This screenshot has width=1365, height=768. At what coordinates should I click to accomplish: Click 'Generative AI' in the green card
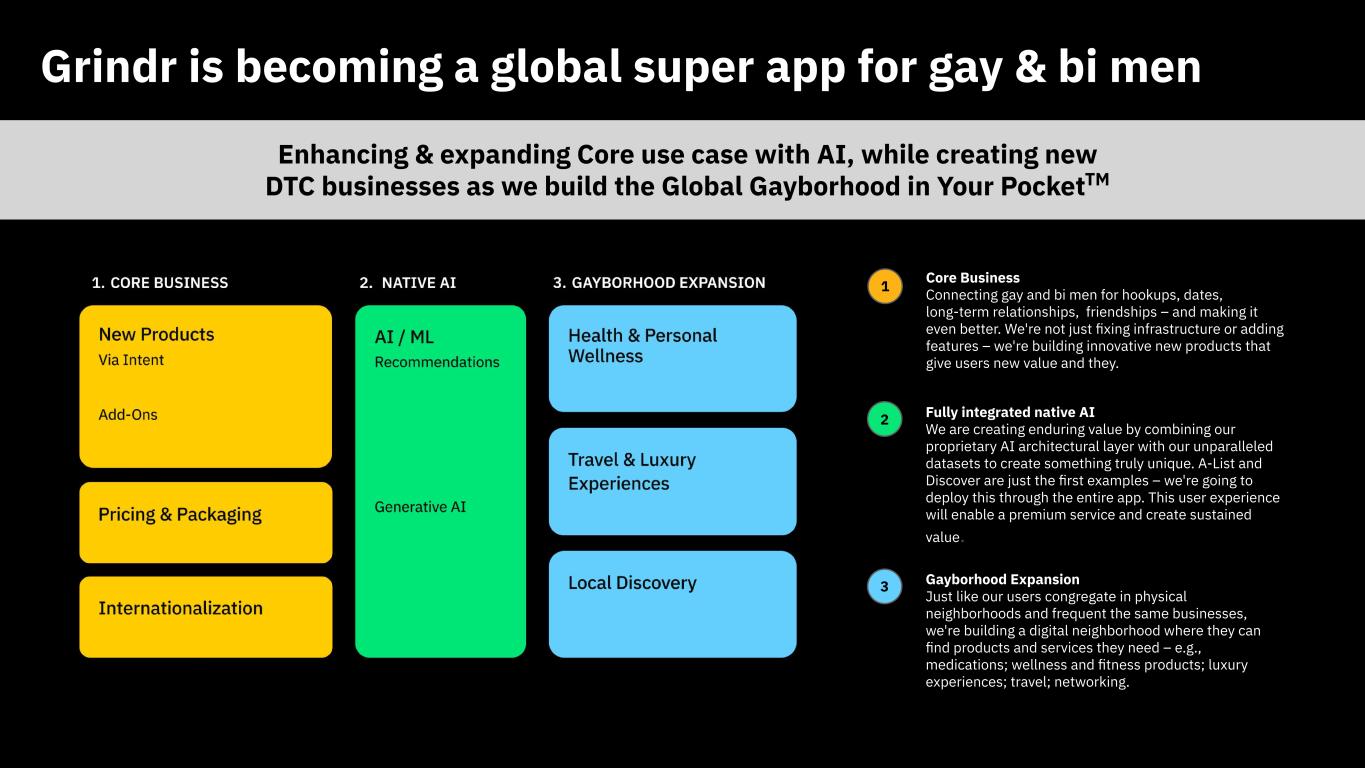(x=420, y=507)
